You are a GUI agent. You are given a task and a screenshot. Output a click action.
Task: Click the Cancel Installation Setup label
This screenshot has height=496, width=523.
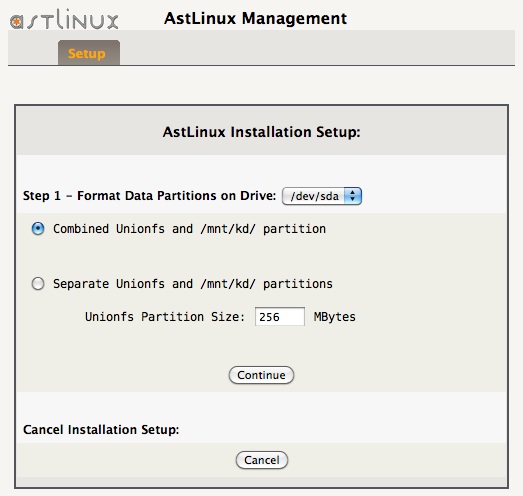[101, 430]
